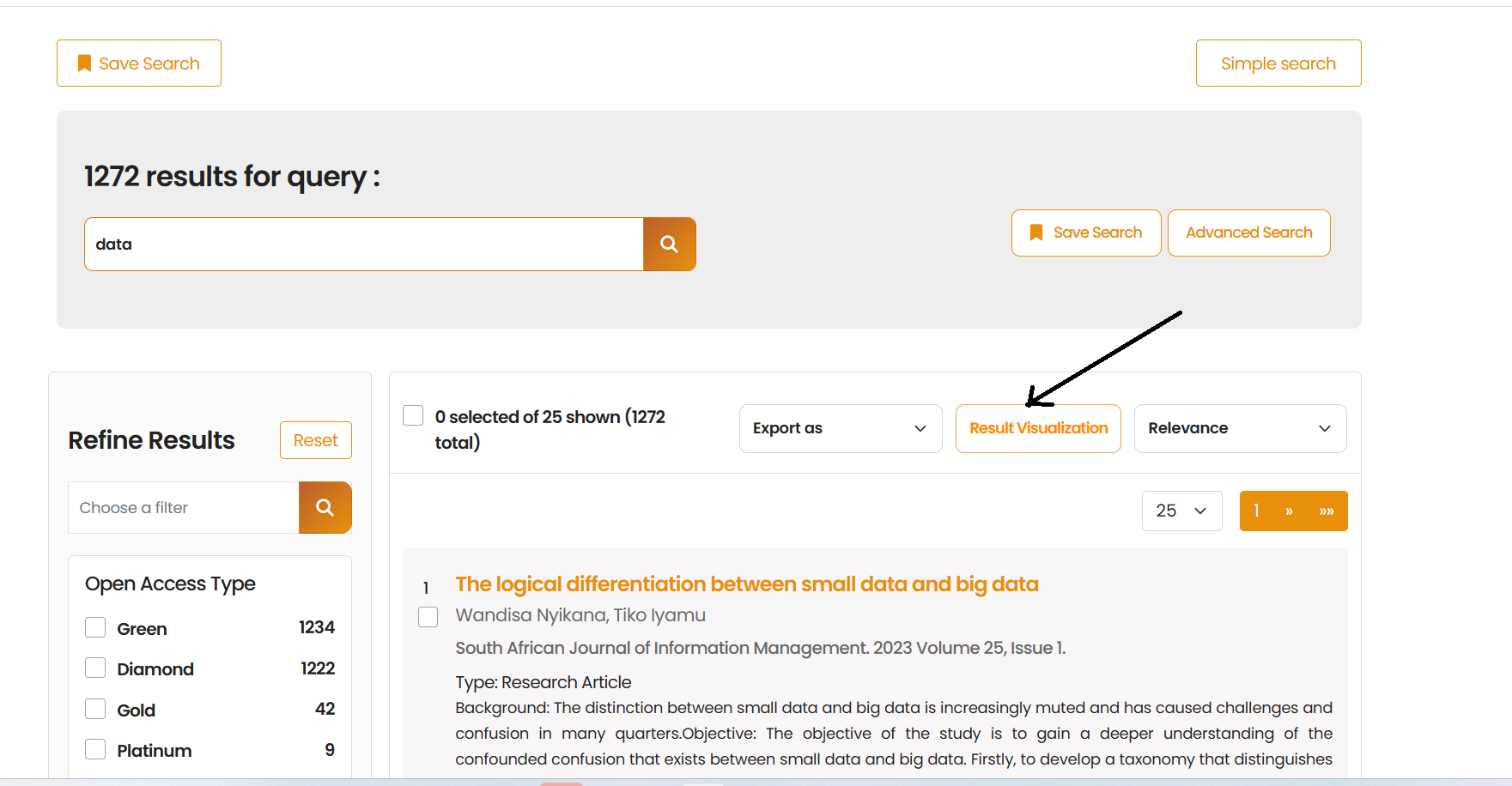The image size is (1512, 786).
Task: Click the orange magnifier search button beside 'data'
Action: pos(670,245)
